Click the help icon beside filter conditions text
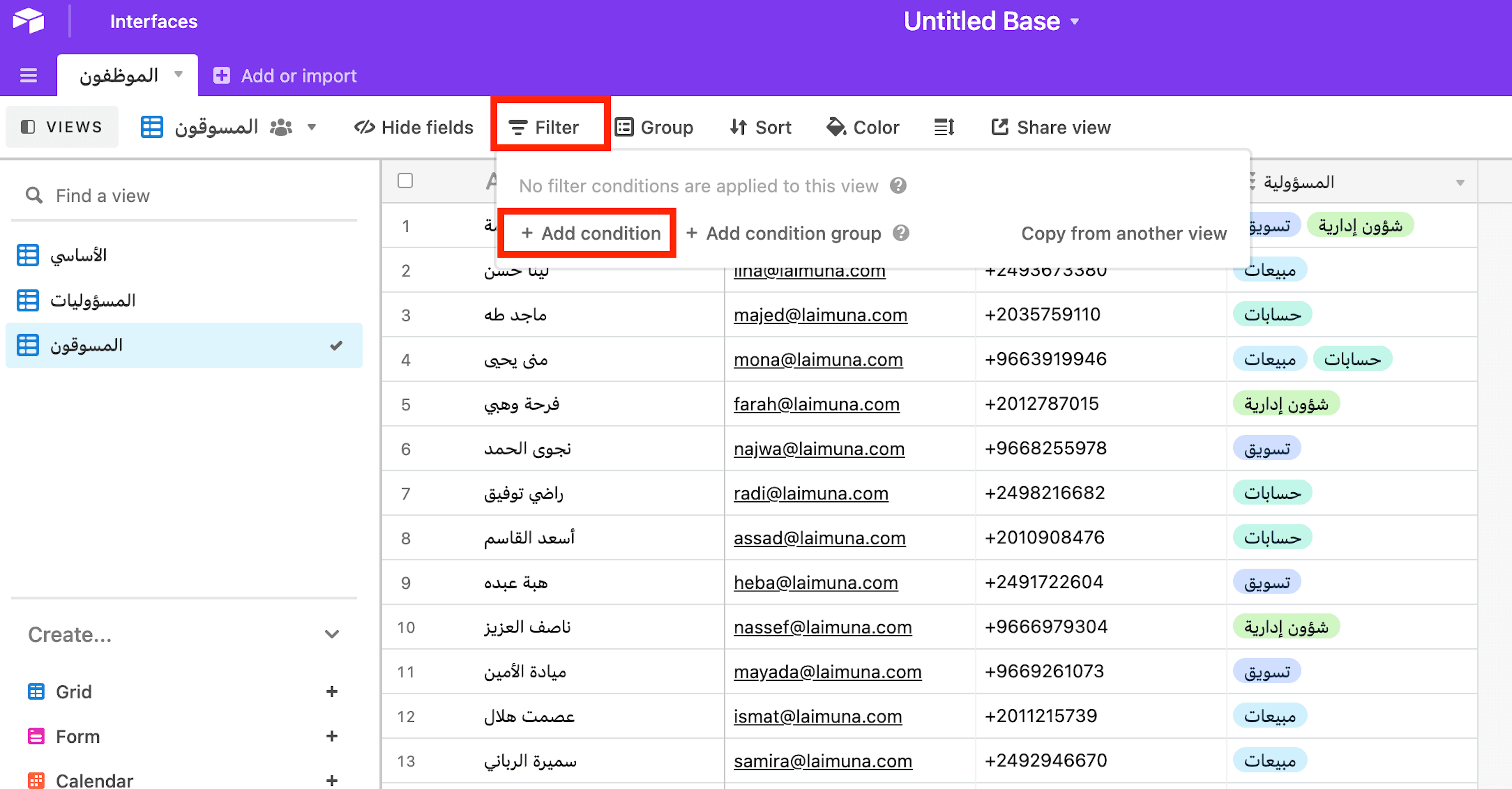 point(898,186)
